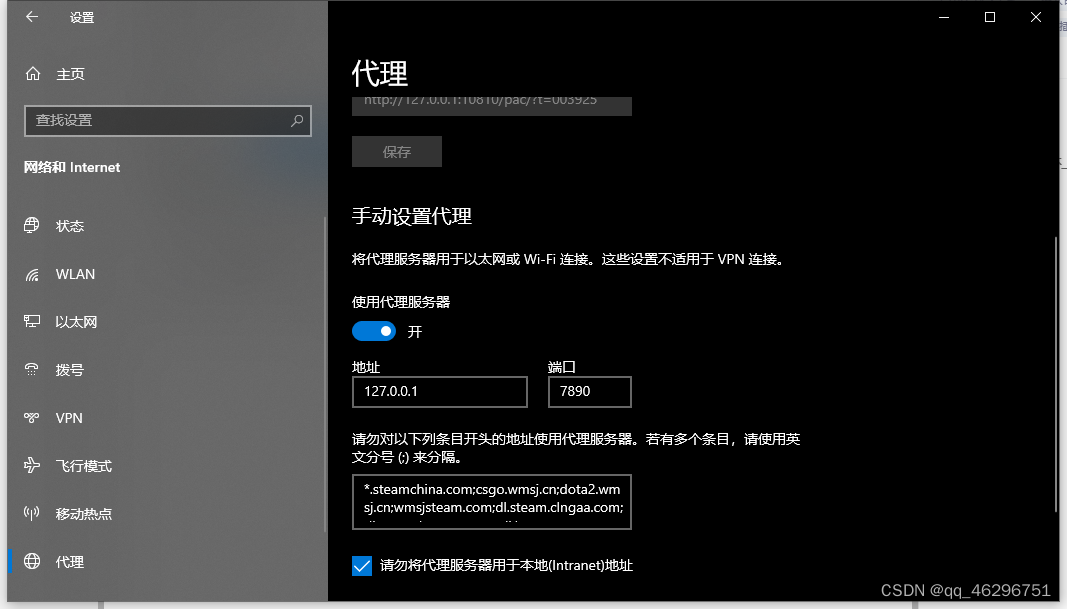Turn off the 使用代理服务器 toggle
This screenshot has width=1067, height=609.
point(373,331)
